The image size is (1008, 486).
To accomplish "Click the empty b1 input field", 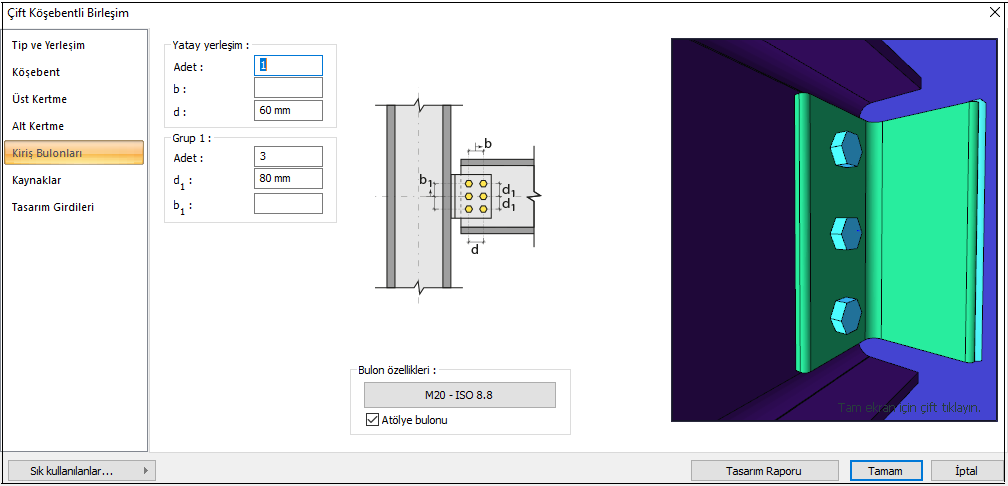I will pos(288,203).
